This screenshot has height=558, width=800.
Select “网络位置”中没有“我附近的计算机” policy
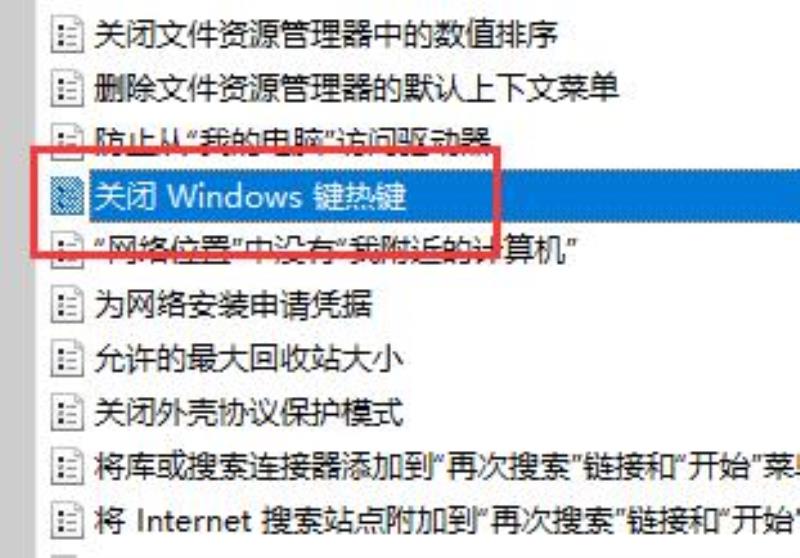335,249
